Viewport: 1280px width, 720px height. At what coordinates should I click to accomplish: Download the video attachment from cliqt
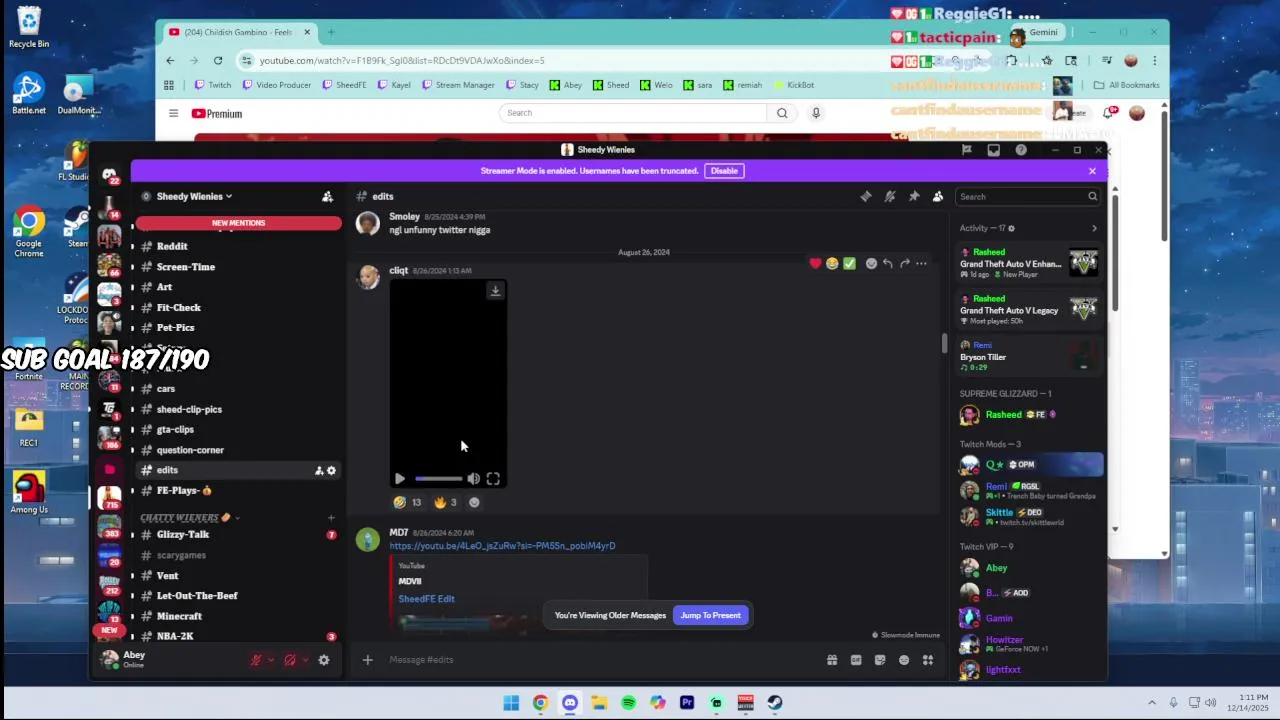[495, 291]
